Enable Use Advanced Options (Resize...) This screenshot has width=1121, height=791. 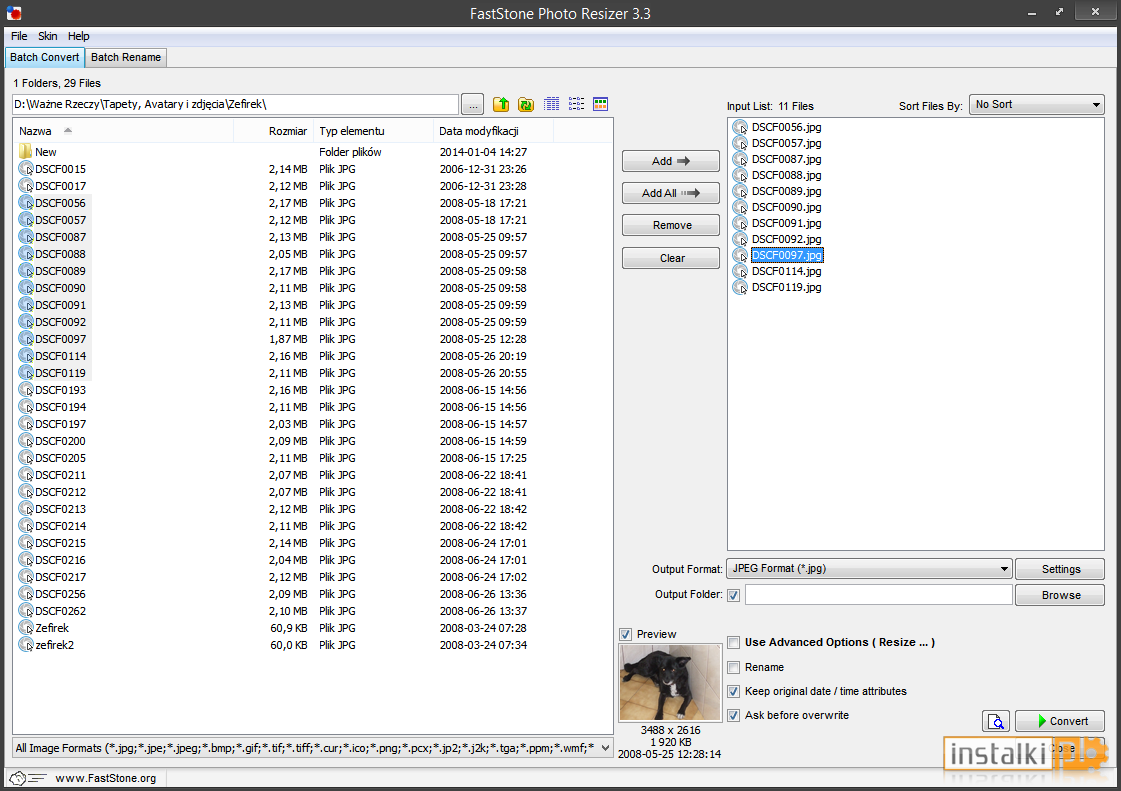click(x=734, y=642)
